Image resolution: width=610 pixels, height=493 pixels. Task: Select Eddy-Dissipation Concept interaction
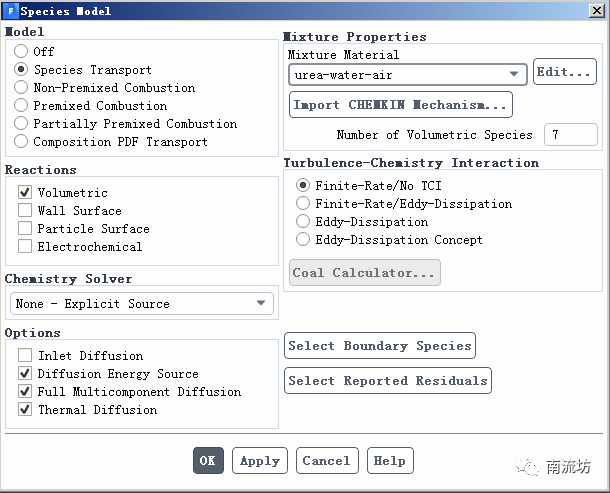click(303, 240)
